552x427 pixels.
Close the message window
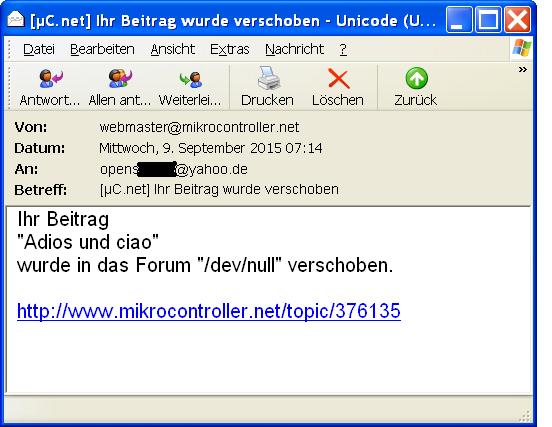tap(517, 19)
